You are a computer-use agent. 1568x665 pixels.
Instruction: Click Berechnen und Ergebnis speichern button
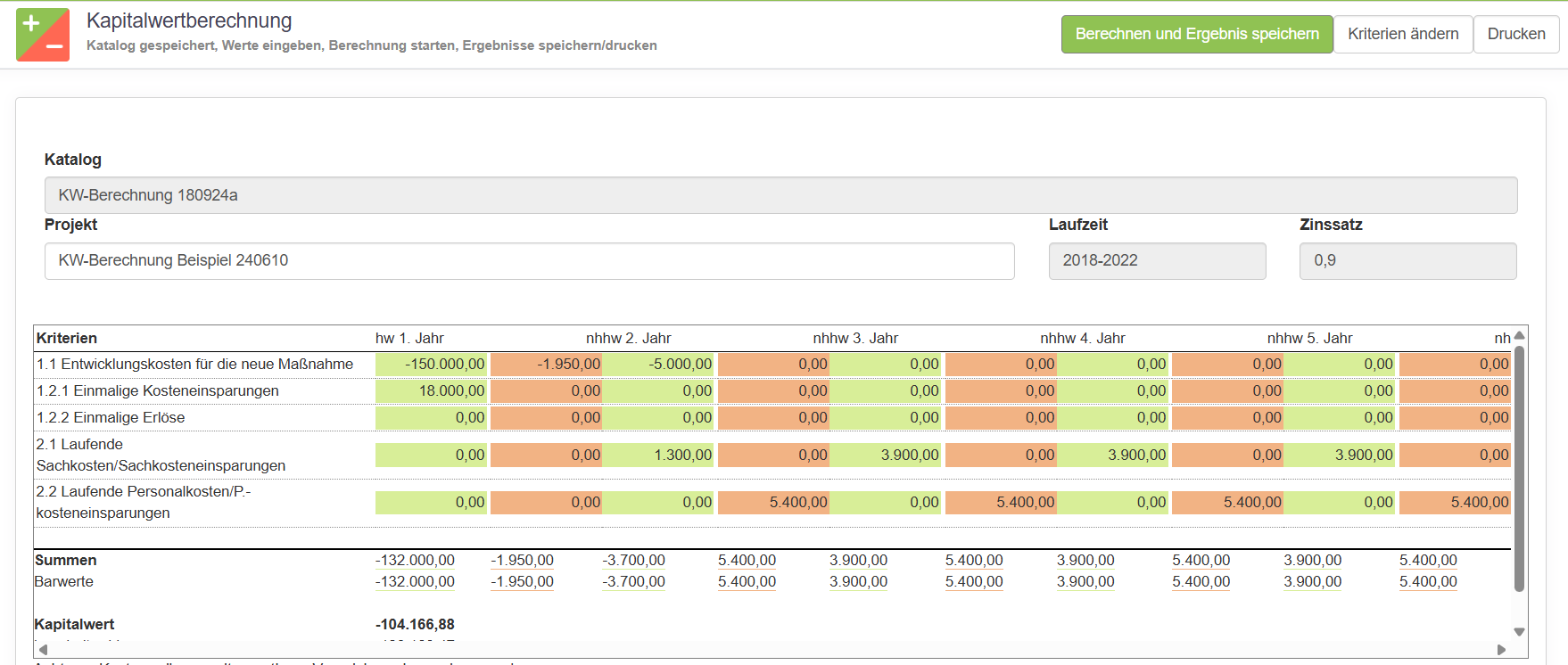coord(1196,34)
